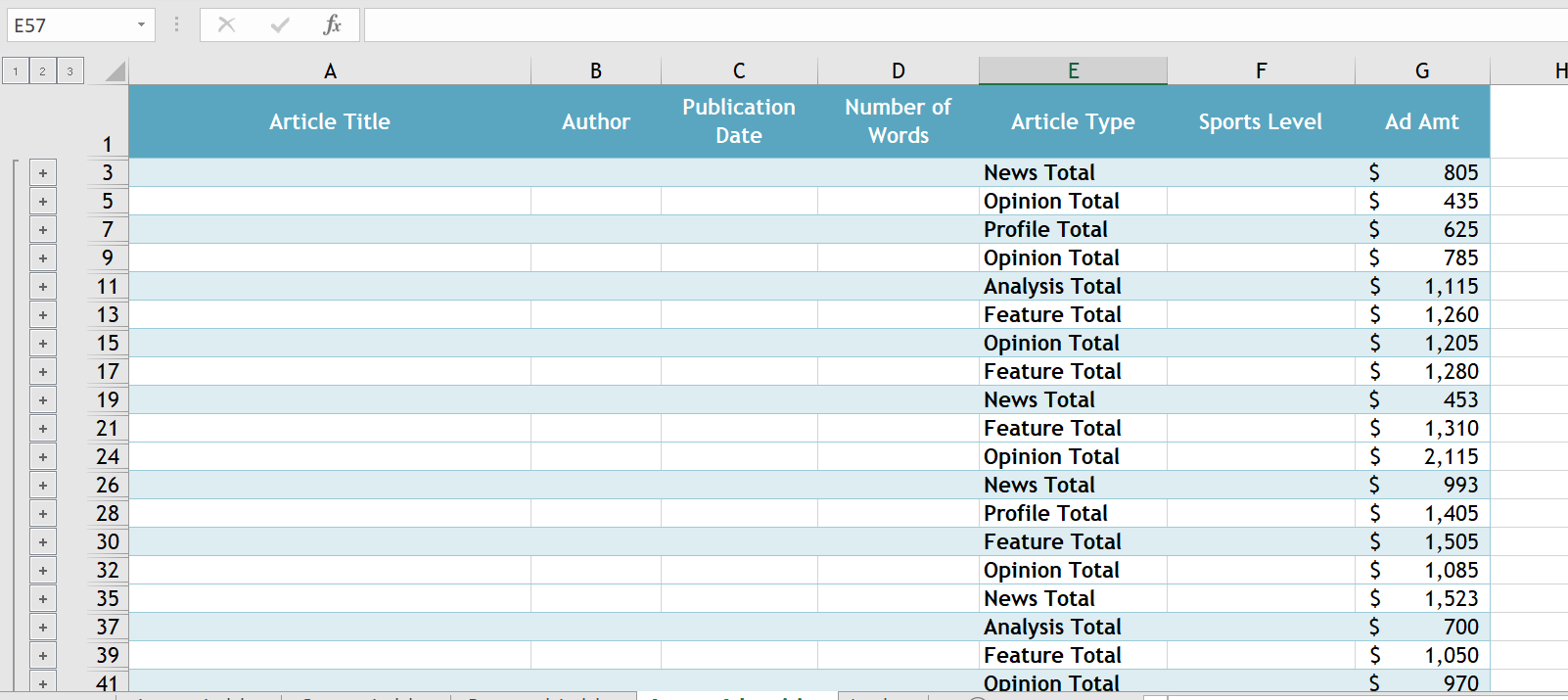Image resolution: width=1568 pixels, height=700 pixels.
Task: Click the 700 amount cell
Action: [x=1422, y=628]
